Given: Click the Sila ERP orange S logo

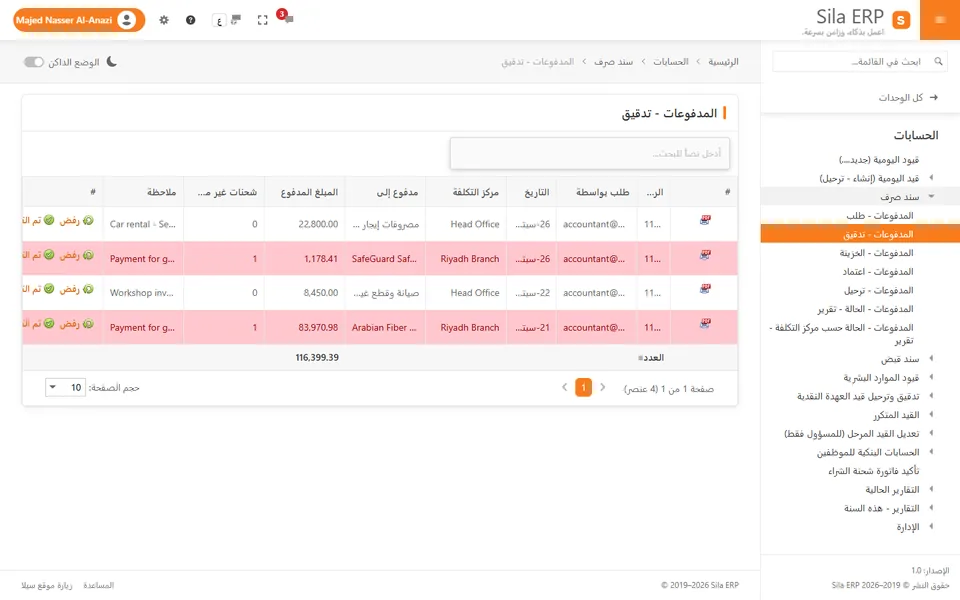Looking at the screenshot, I should pyautogui.click(x=901, y=20).
